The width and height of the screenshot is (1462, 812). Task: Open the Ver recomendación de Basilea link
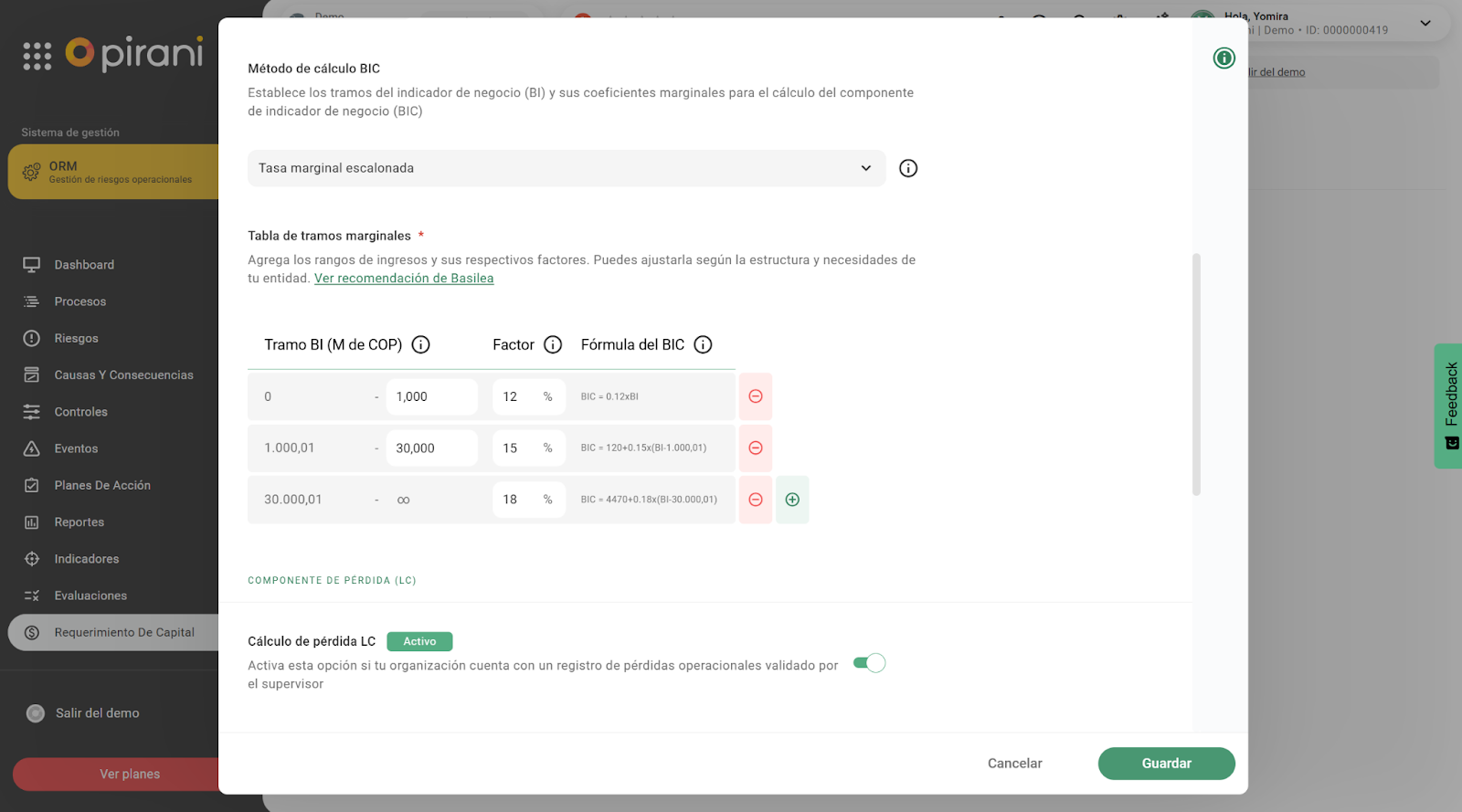(x=404, y=279)
